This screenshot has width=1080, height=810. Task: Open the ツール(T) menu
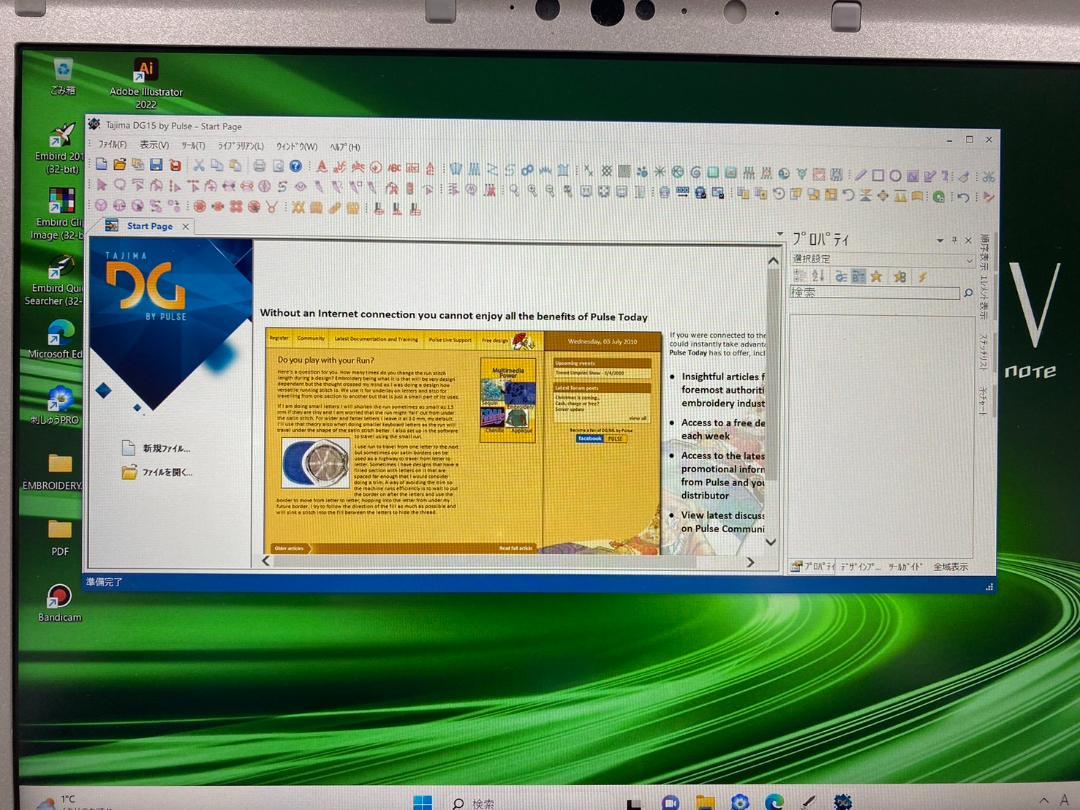[194, 145]
